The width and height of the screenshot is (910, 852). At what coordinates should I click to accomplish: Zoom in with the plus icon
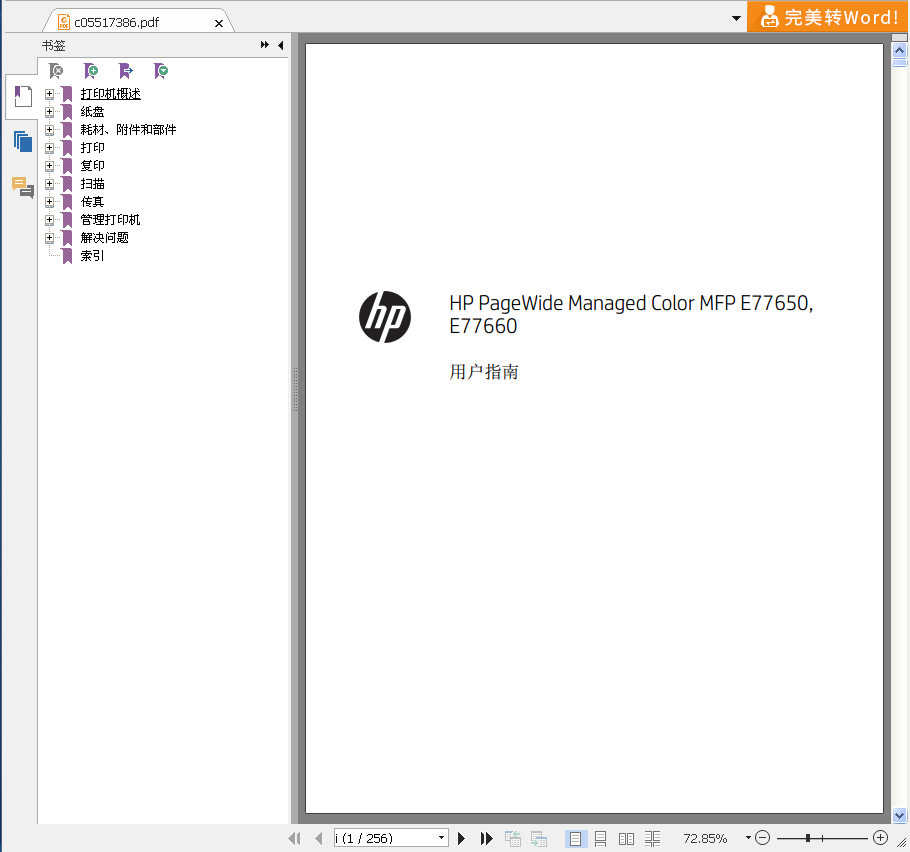pos(880,837)
